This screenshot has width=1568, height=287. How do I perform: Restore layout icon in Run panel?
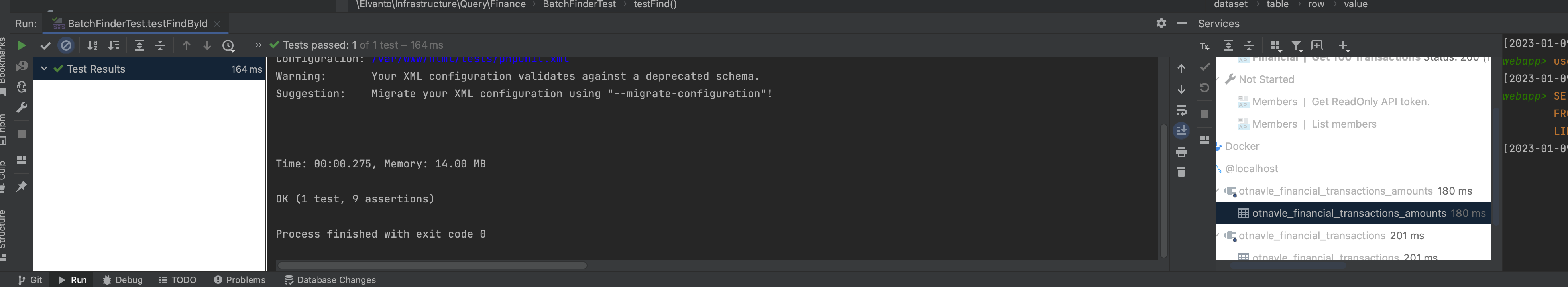[x=21, y=160]
